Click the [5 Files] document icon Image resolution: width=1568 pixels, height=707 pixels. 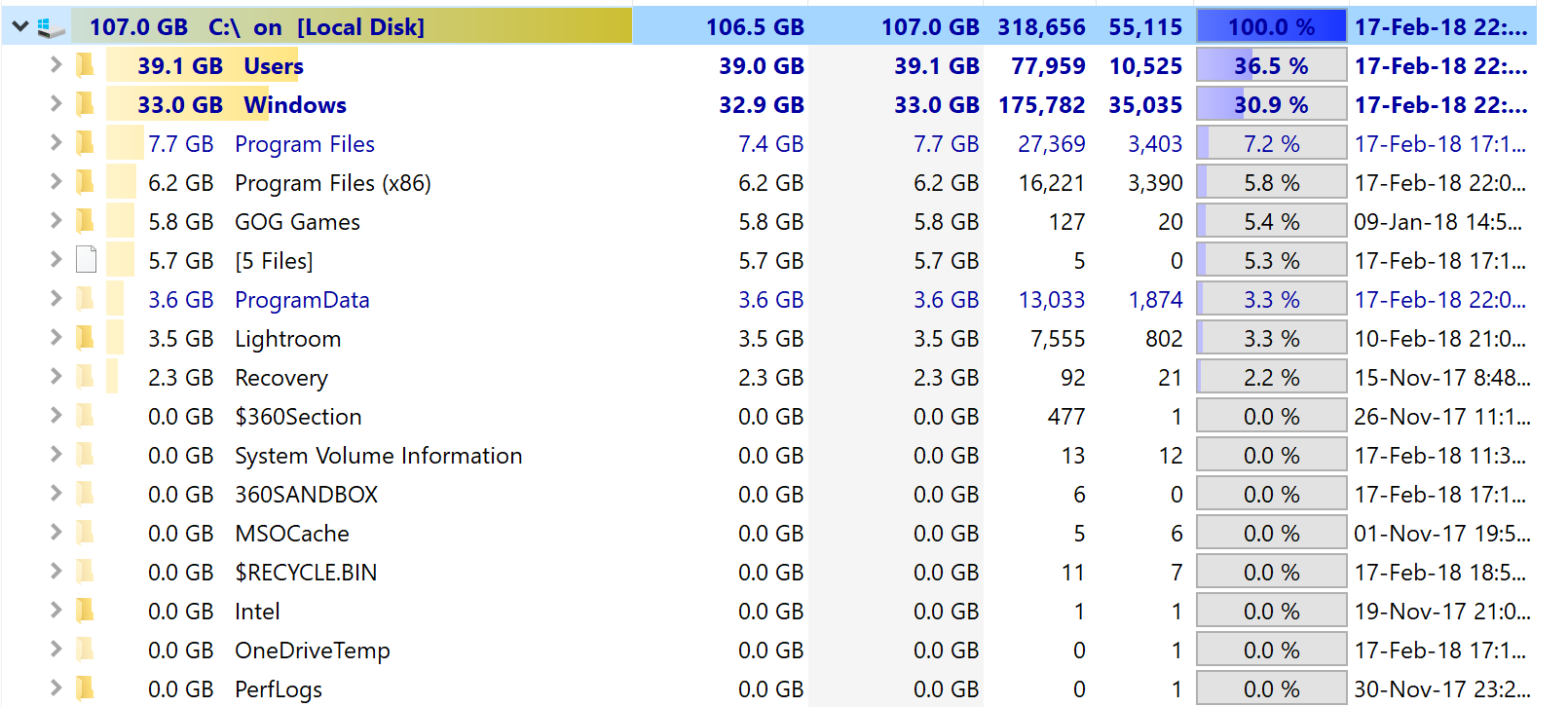coord(86,260)
